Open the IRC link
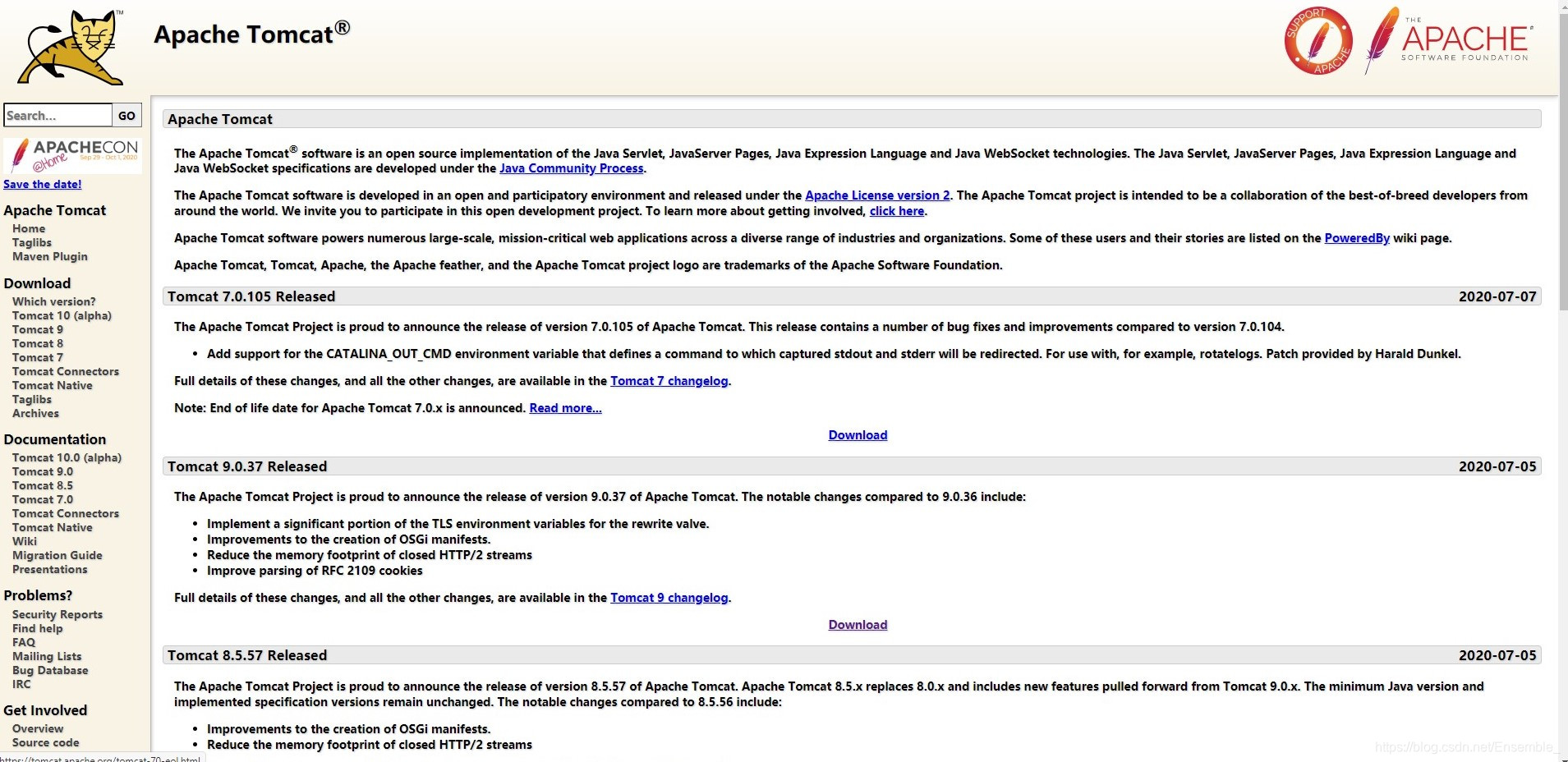 (21, 684)
